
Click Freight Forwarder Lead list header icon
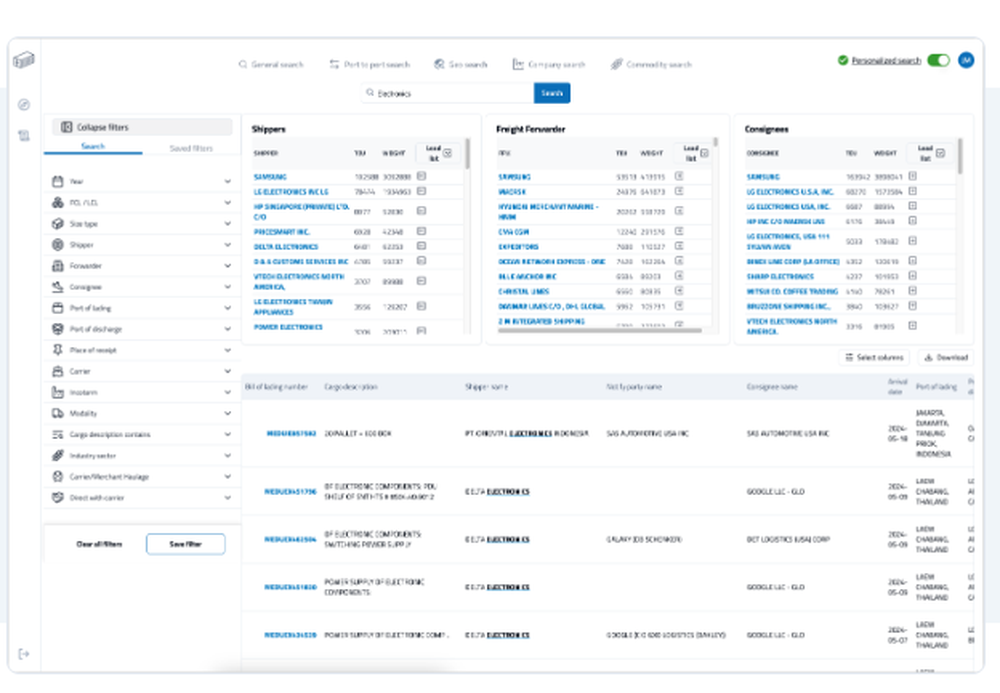point(704,153)
